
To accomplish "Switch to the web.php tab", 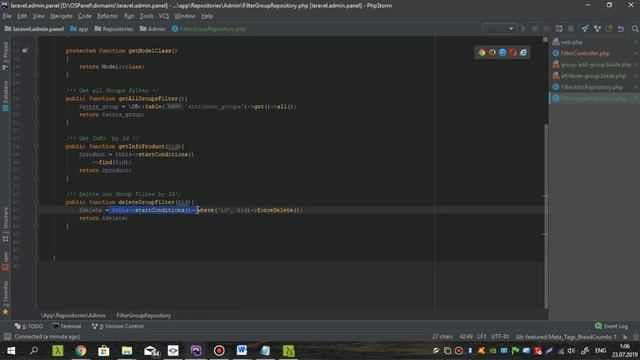I will coord(571,42).
